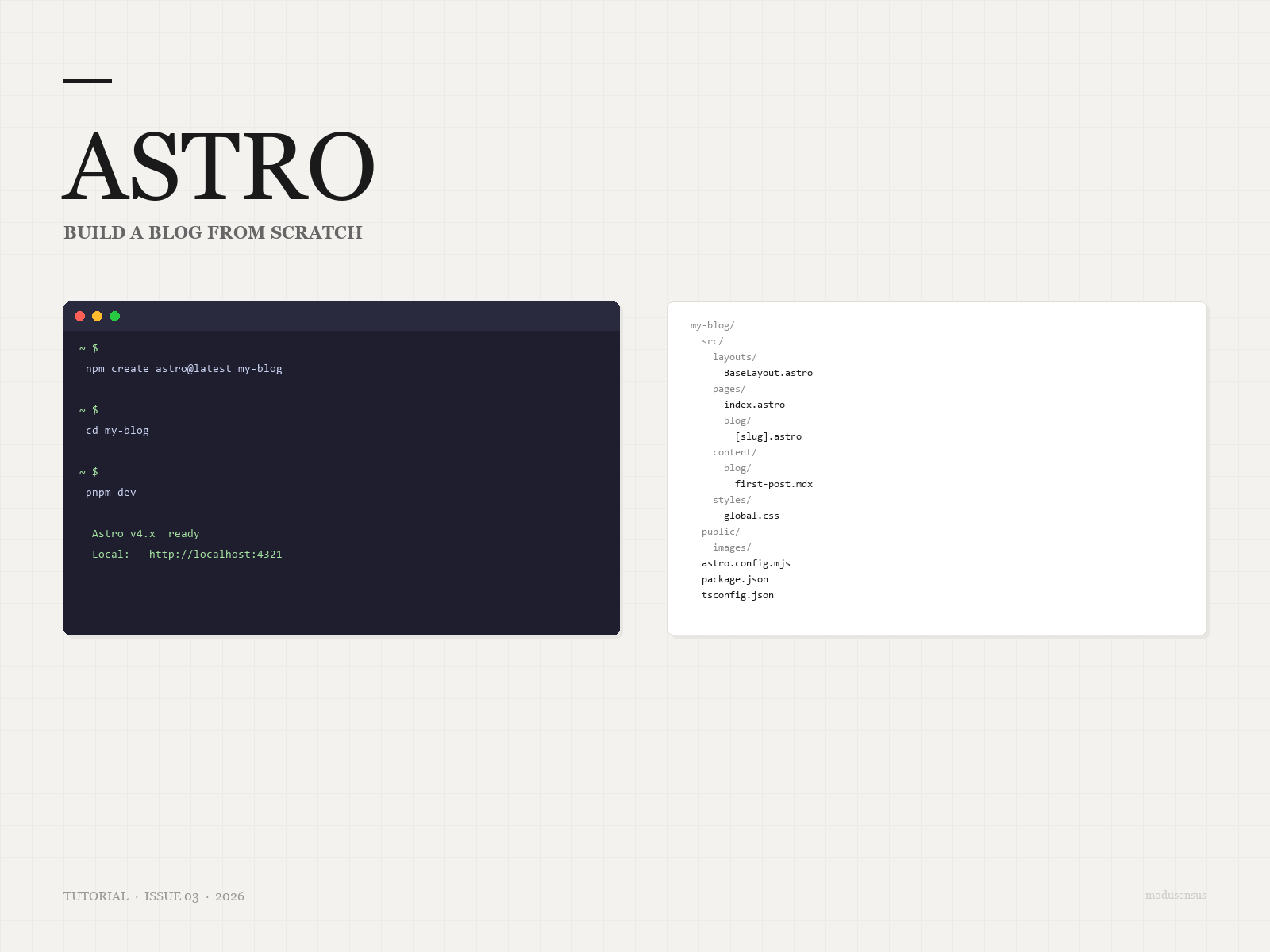This screenshot has width=1270, height=952.
Task: Open BaseLayout.astro file
Action: [768, 373]
